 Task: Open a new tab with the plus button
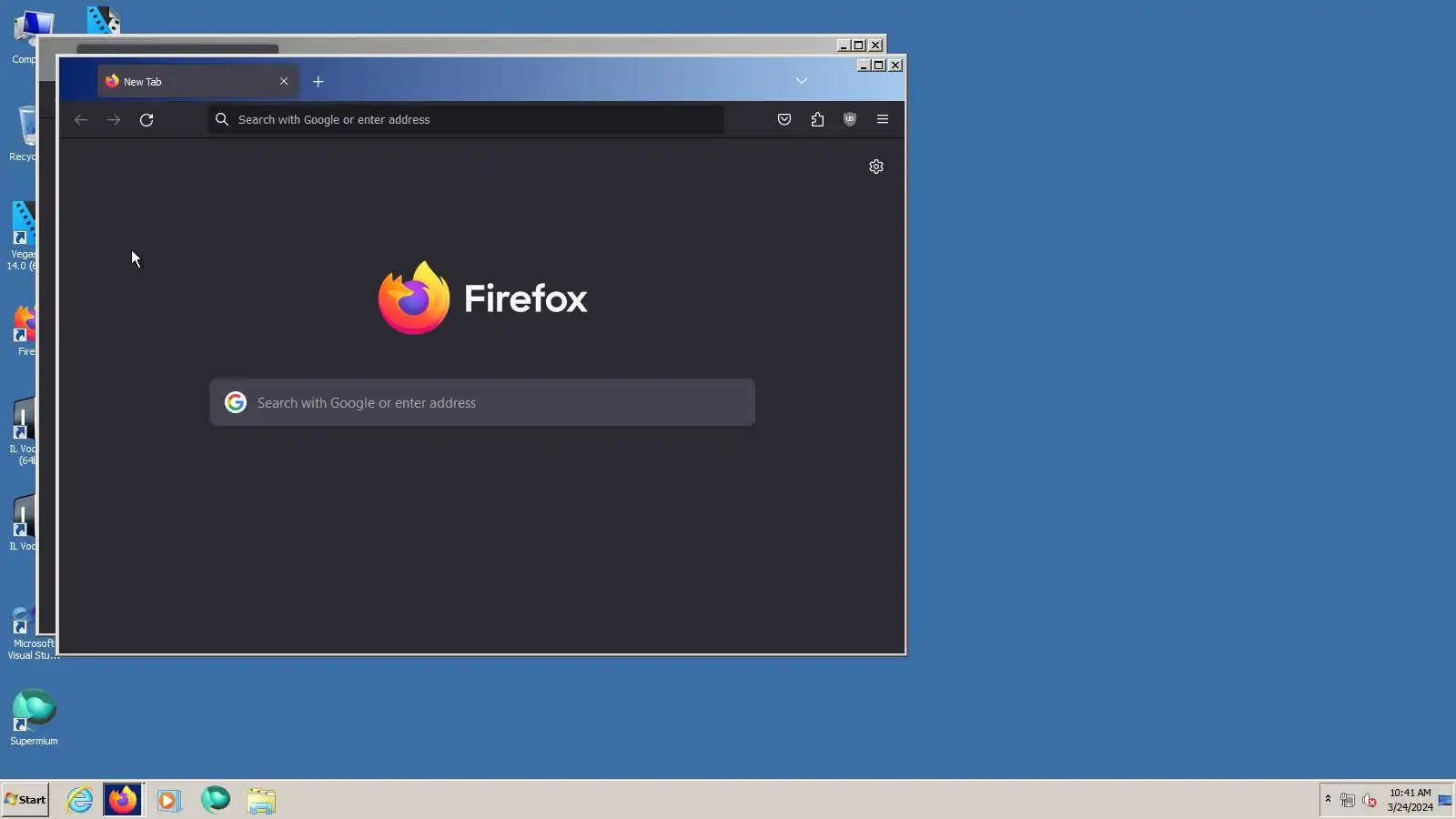318,82
